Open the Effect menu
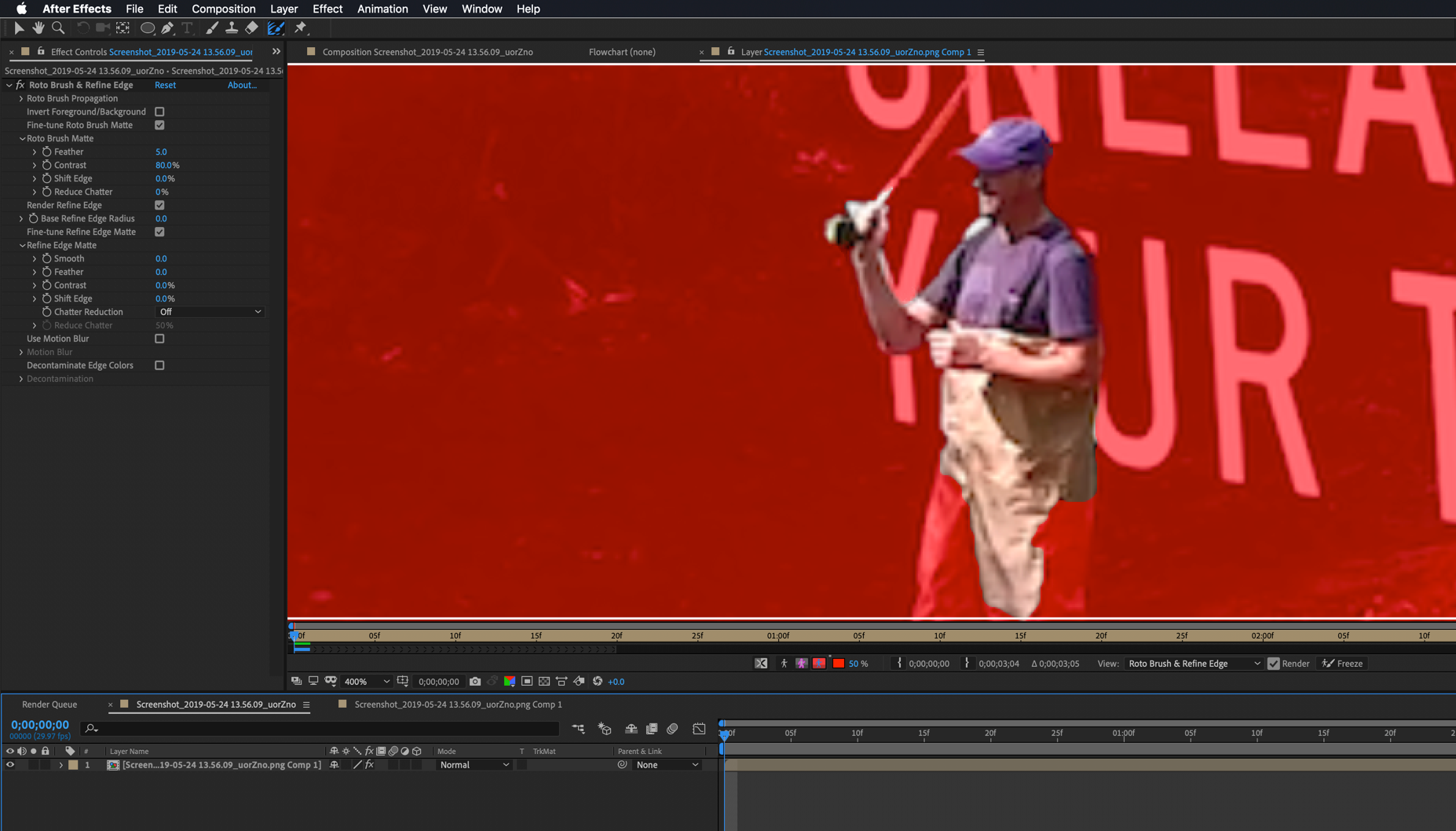The height and width of the screenshot is (831, 1456). point(327,9)
